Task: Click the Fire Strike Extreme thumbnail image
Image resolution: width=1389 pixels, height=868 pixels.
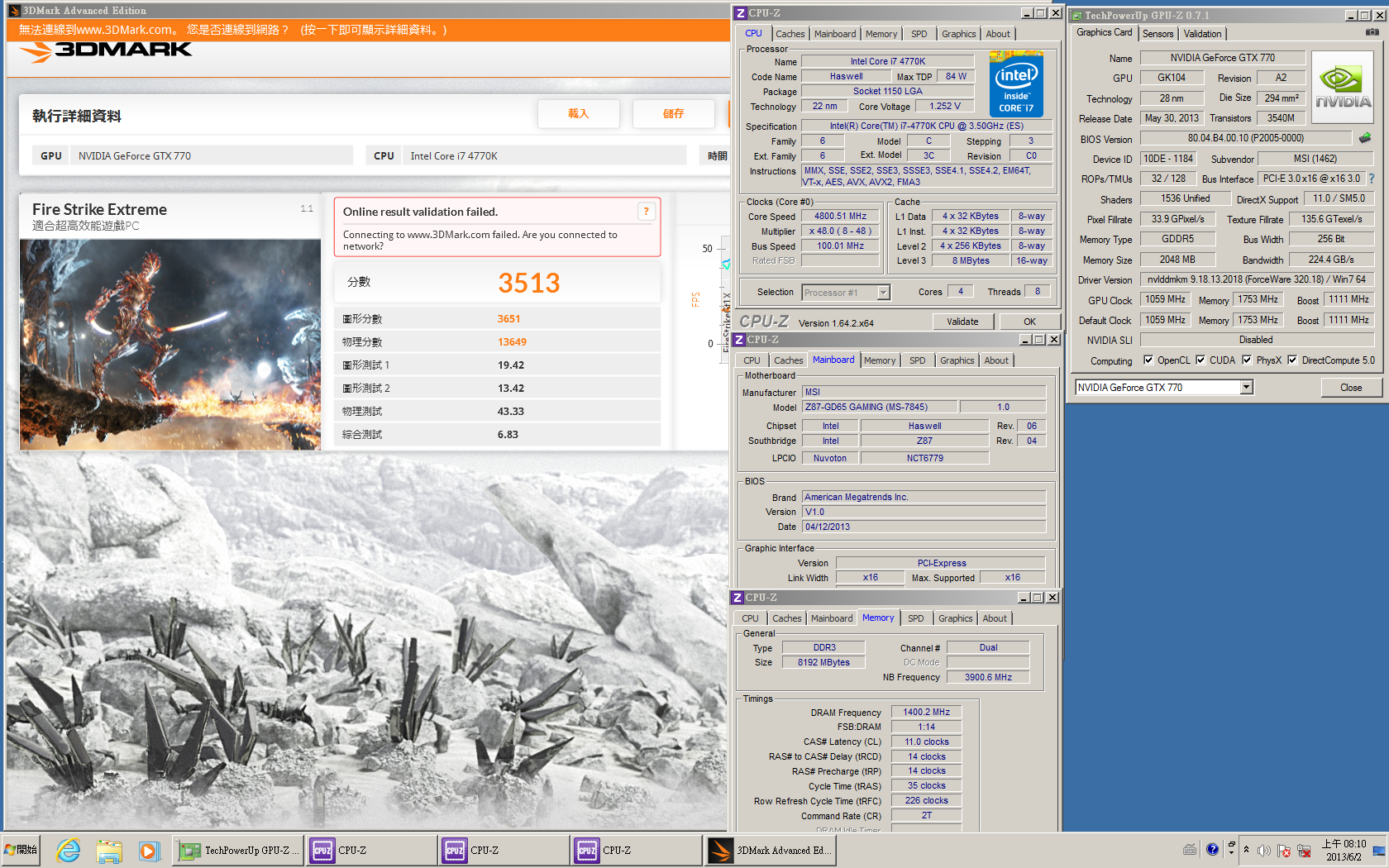Action: 170,345
